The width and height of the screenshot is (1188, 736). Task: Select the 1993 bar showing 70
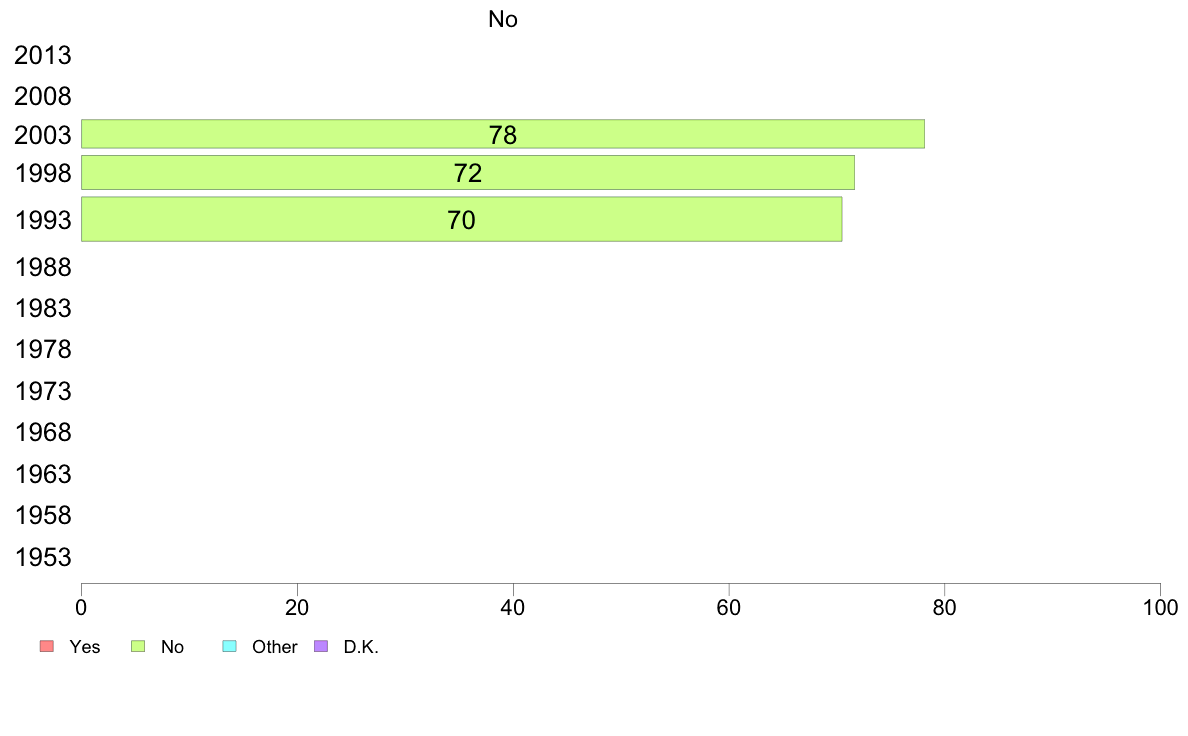coord(461,220)
